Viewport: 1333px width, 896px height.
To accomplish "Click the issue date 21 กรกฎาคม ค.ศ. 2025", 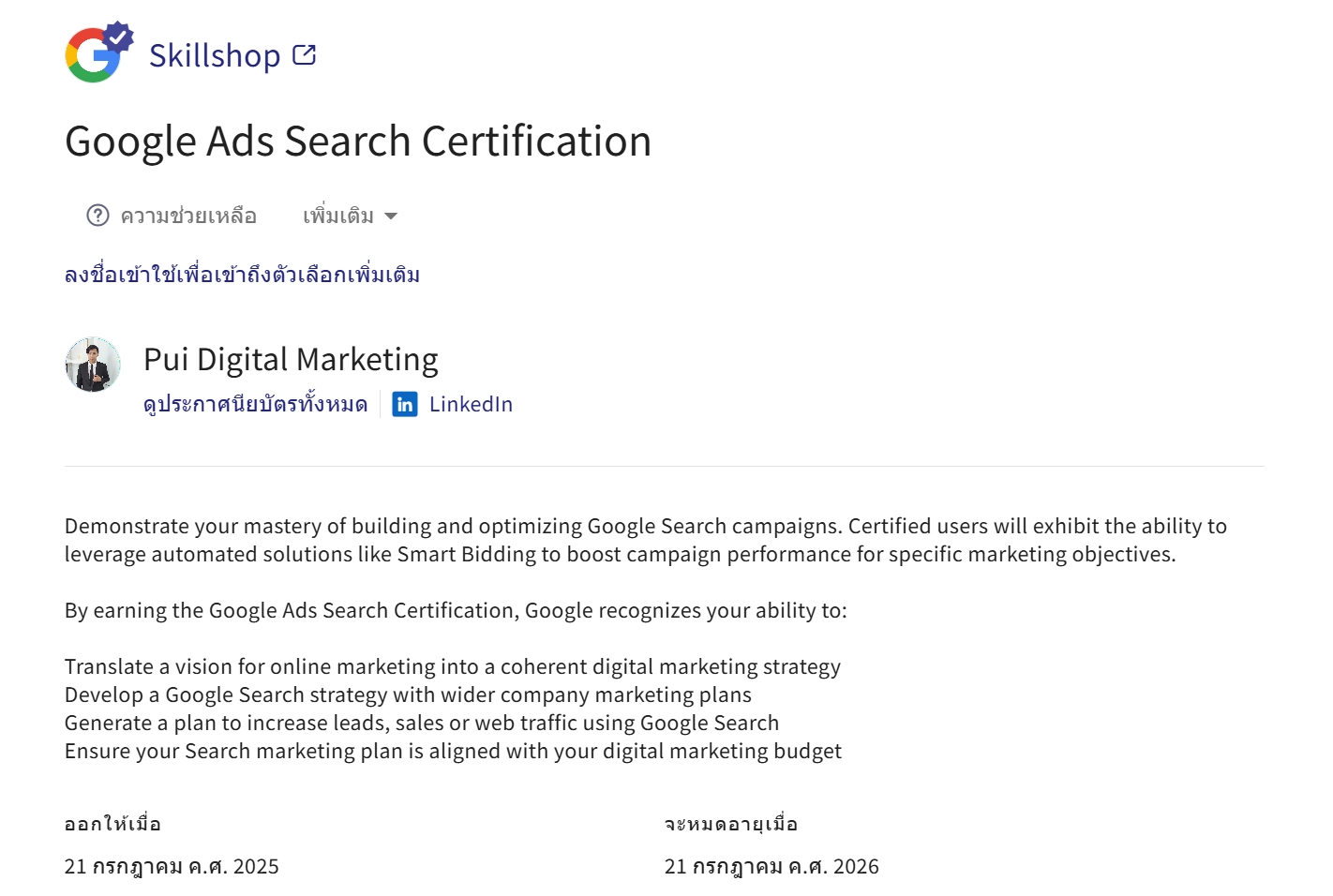I will pos(172,866).
